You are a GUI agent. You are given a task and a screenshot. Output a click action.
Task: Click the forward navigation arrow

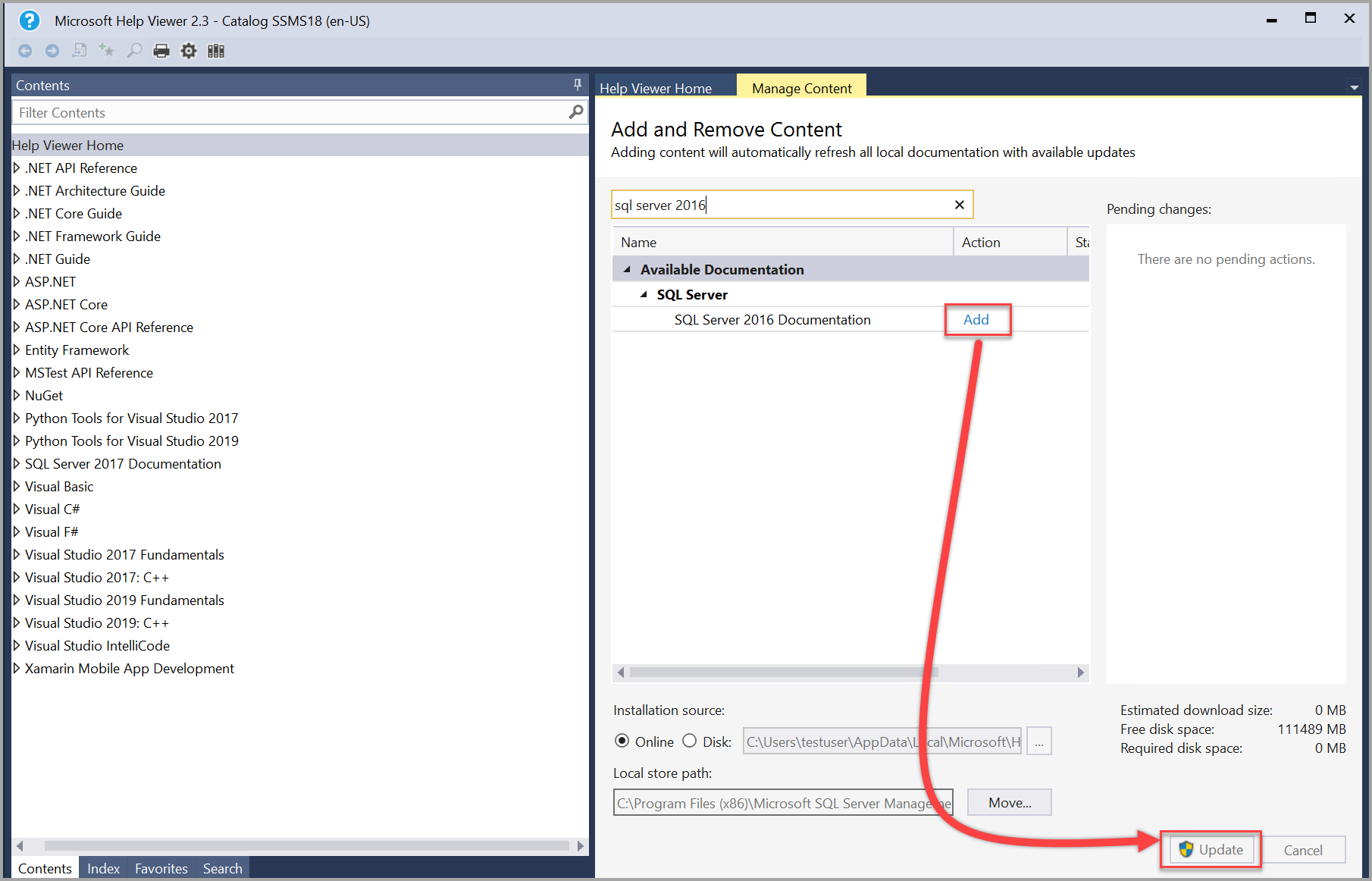(52, 50)
